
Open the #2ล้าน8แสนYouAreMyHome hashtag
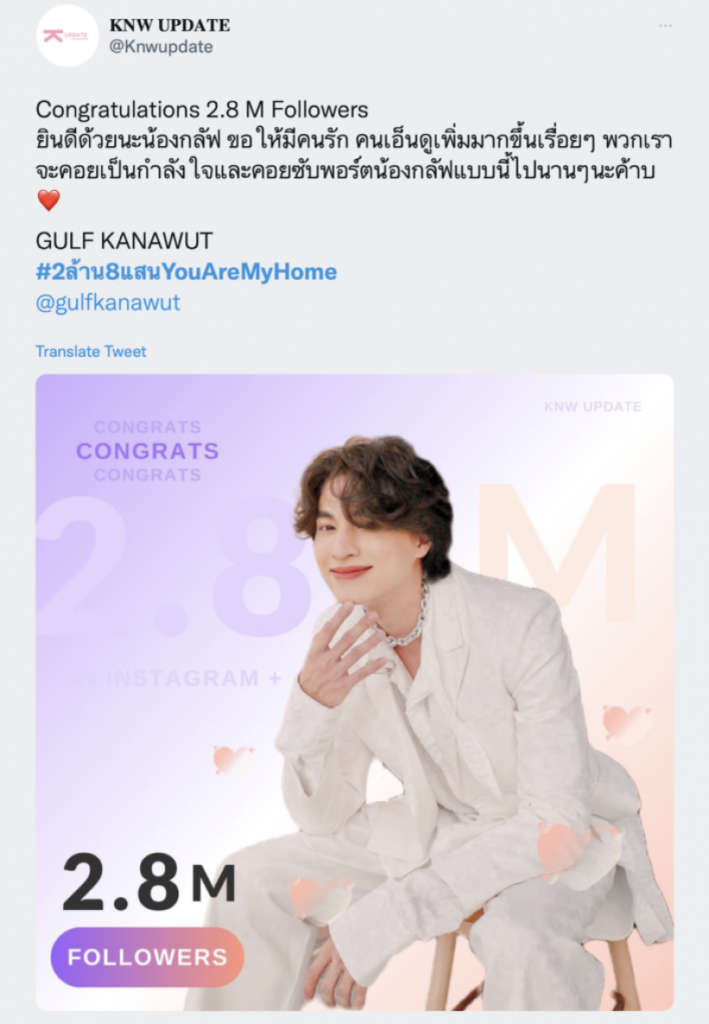186,272
